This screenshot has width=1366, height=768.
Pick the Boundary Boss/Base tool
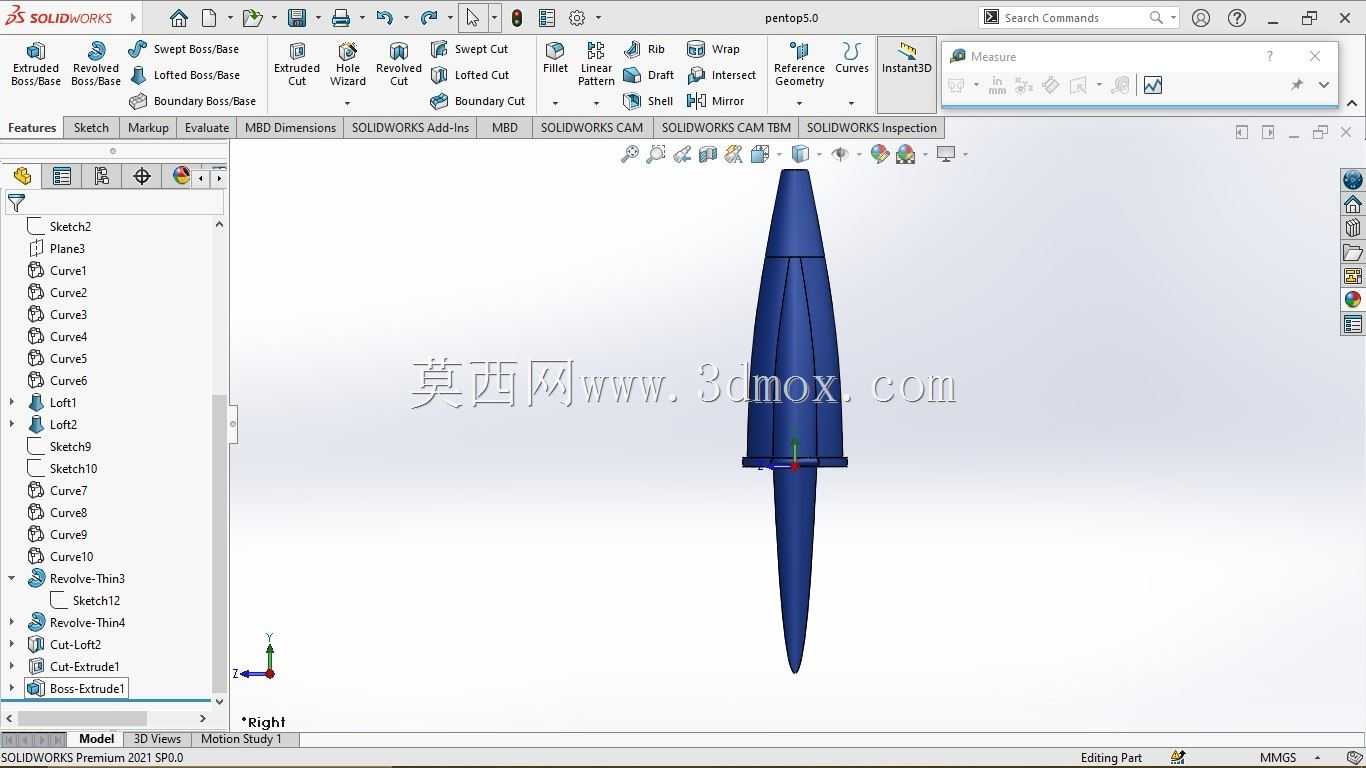(x=193, y=101)
